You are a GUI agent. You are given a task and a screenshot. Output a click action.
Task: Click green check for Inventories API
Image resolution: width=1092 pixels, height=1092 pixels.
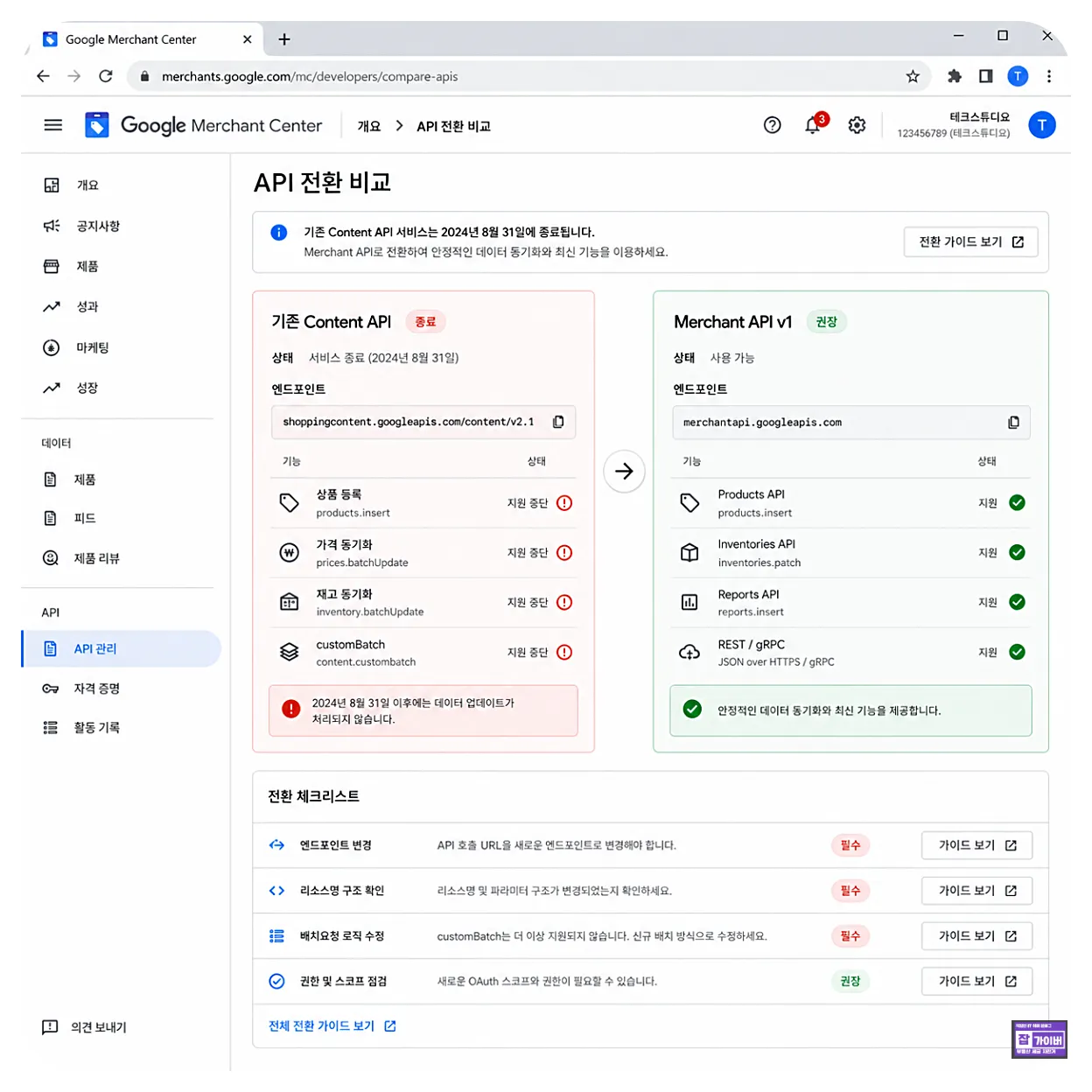(1017, 552)
